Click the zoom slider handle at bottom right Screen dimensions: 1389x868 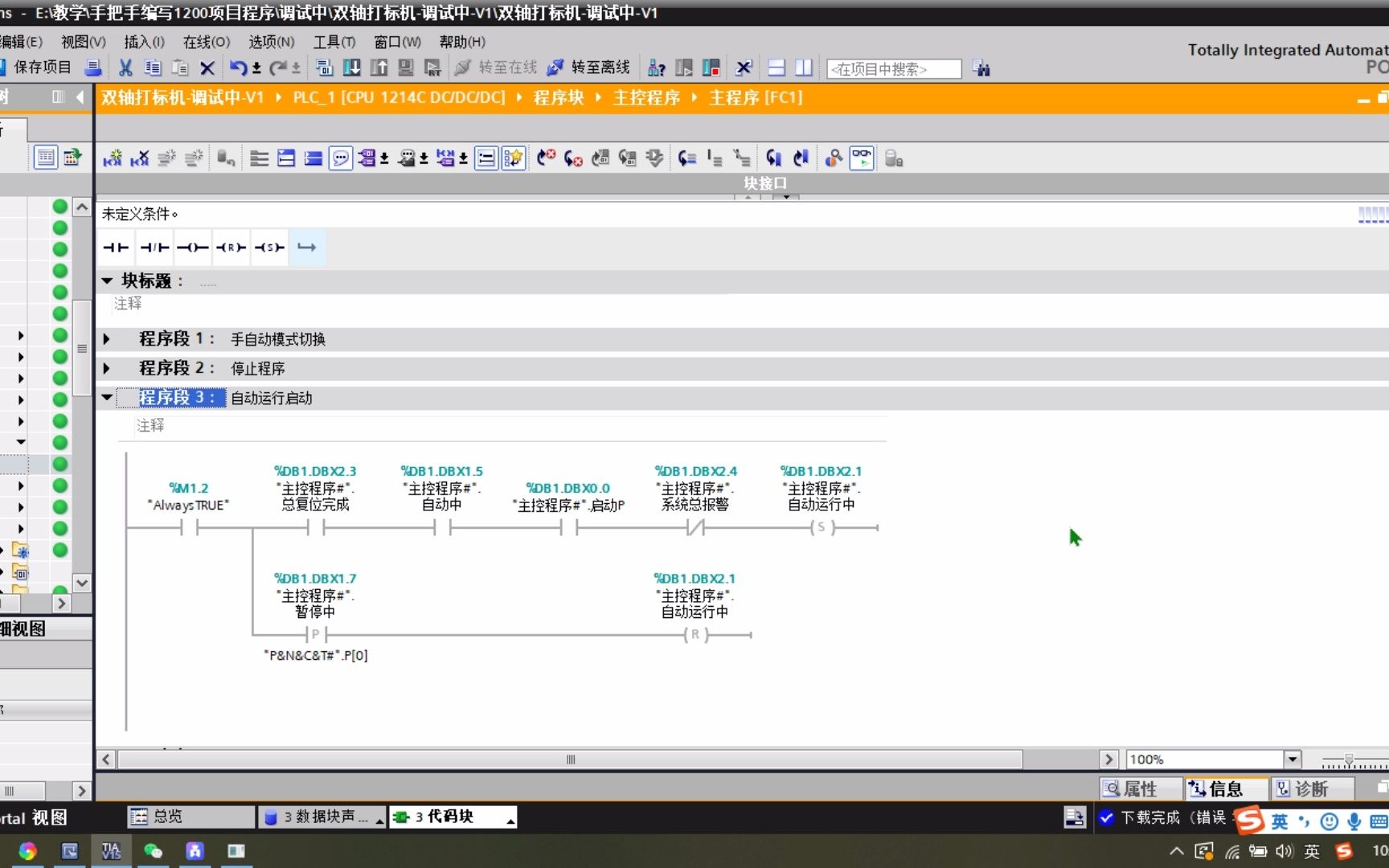pos(1350,759)
